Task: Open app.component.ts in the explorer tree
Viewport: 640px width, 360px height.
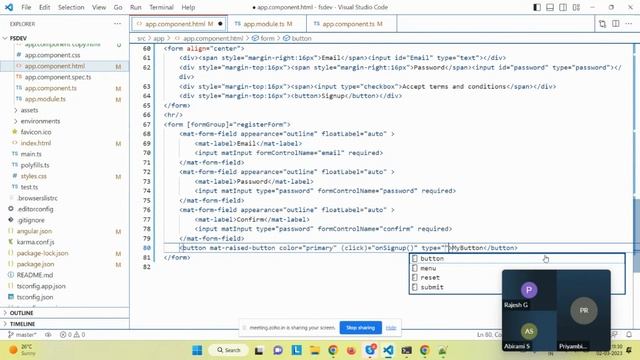Action: click(51, 88)
